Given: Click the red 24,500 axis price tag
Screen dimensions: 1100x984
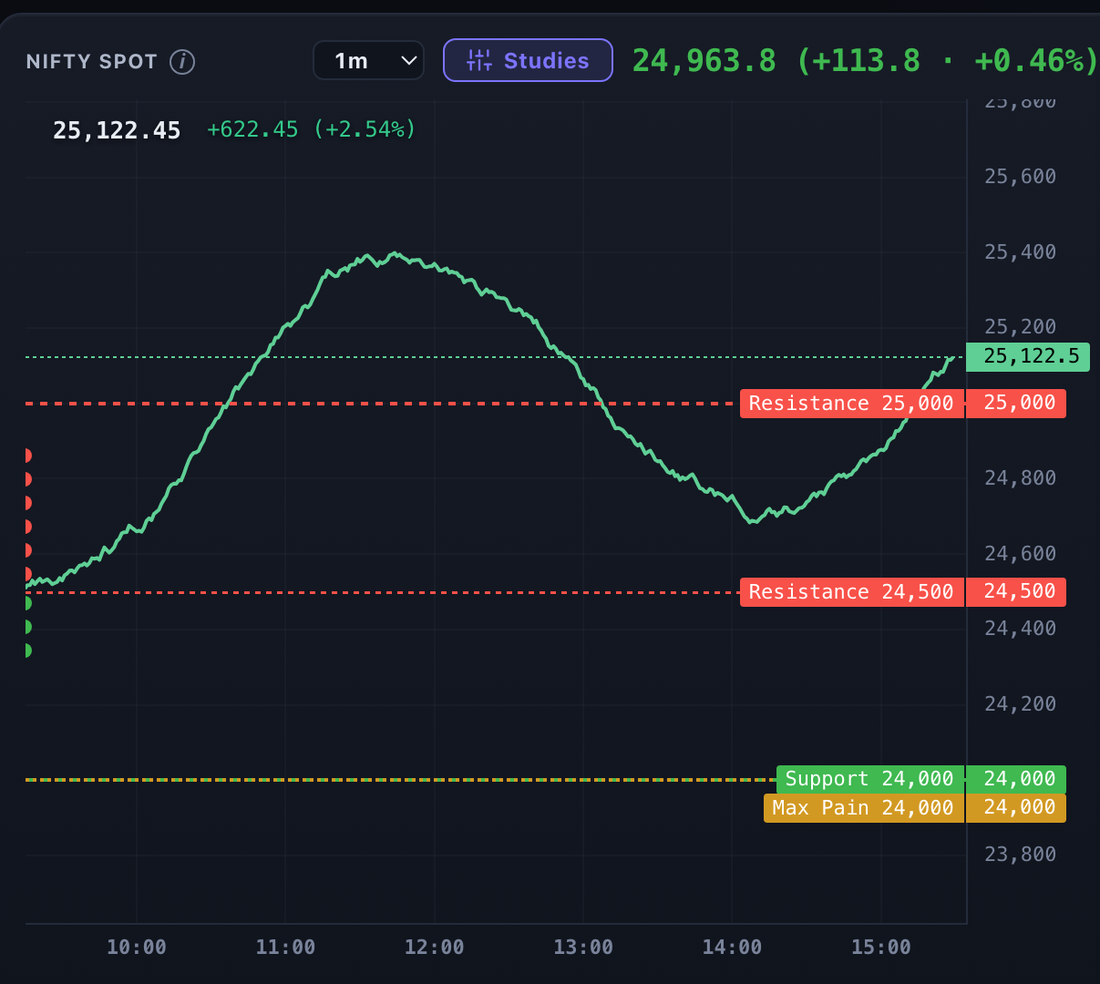Looking at the screenshot, I should (x=1016, y=592).
